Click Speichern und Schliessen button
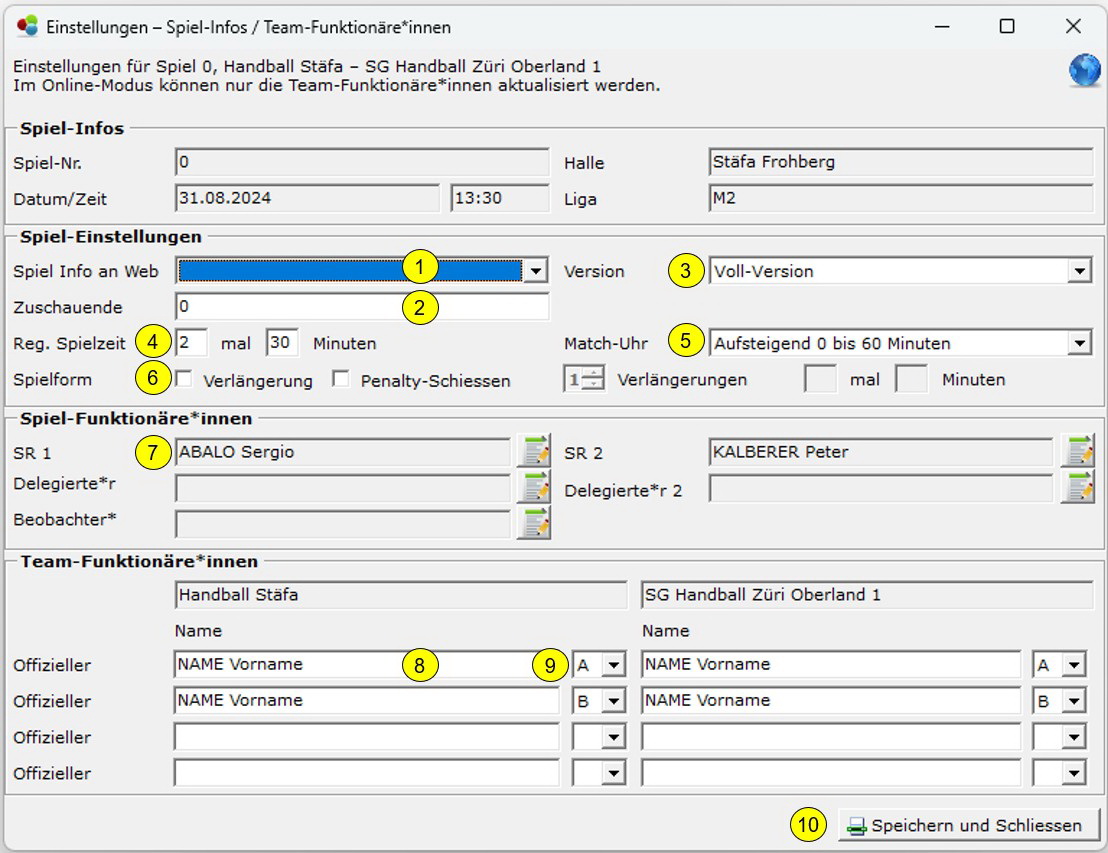The height and width of the screenshot is (853, 1108). (x=967, y=826)
